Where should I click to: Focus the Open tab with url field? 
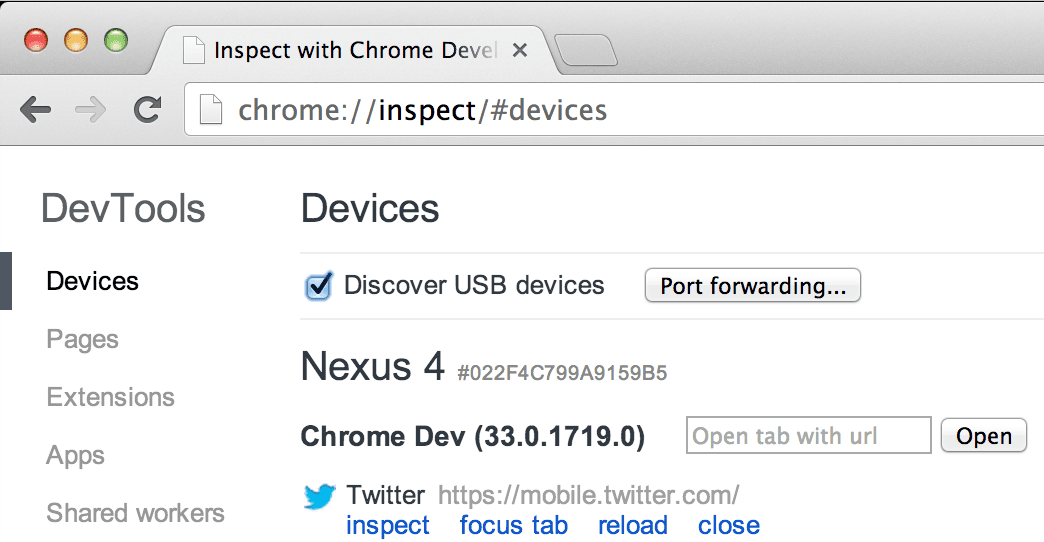808,436
